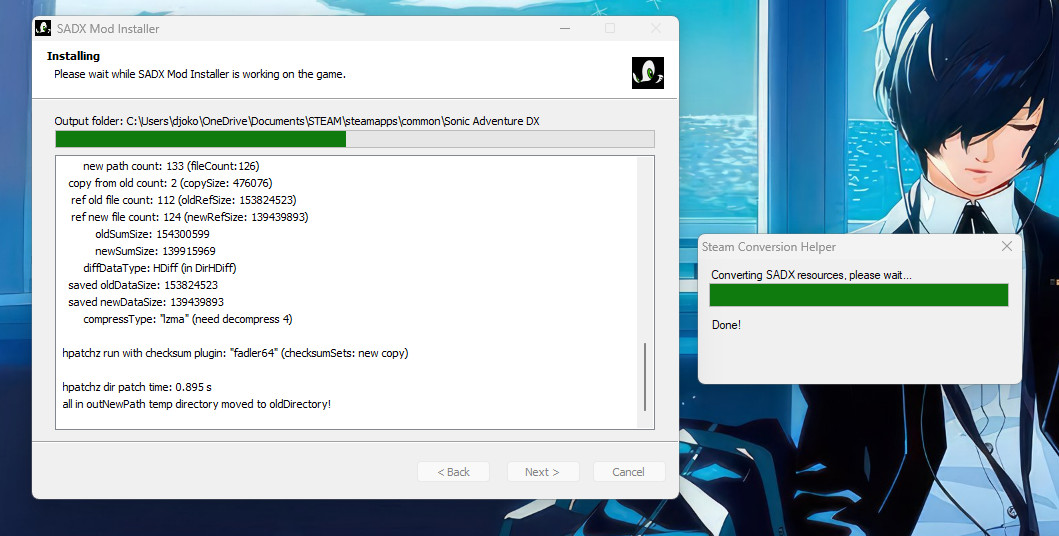The width and height of the screenshot is (1059, 536).
Task: Click the "Done!" status text
Action: pos(726,325)
